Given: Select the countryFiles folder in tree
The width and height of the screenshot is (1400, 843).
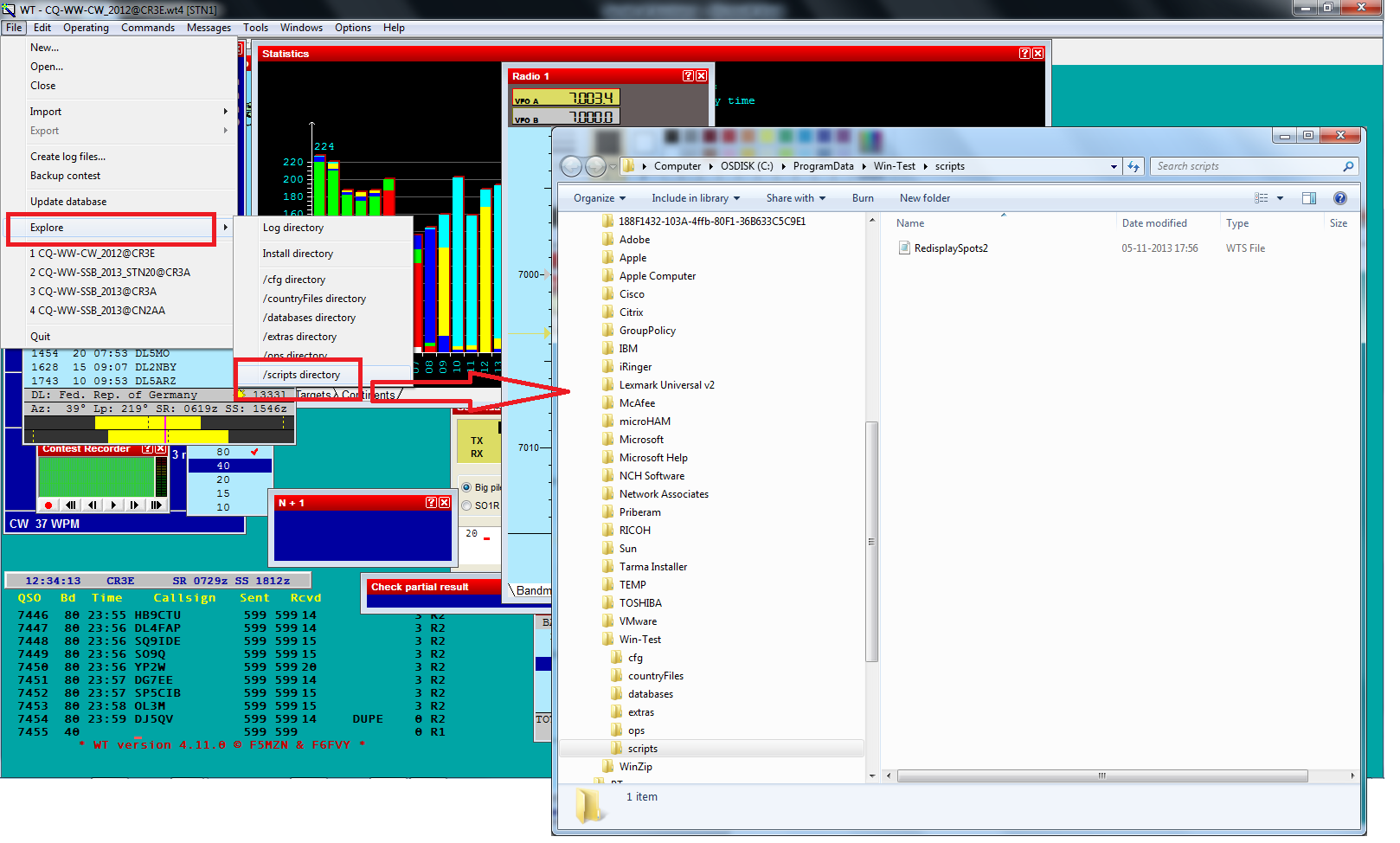Looking at the screenshot, I should (x=655, y=676).
